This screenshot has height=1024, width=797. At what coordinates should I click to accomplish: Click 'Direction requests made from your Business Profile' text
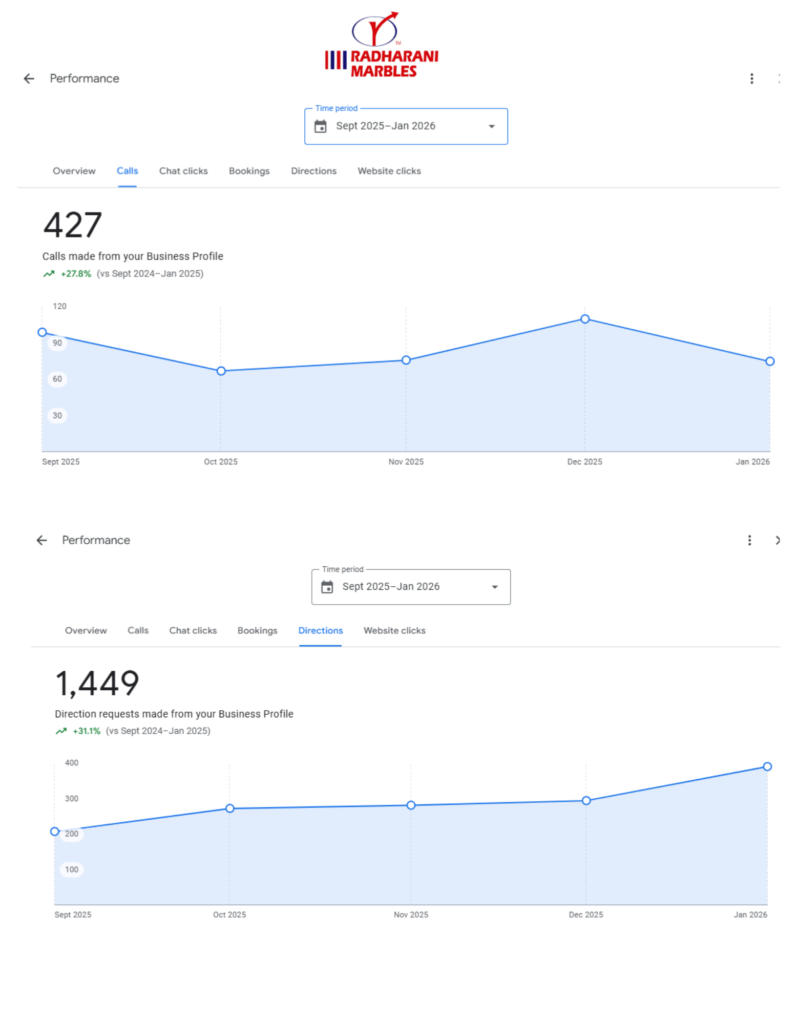pyautogui.click(x=174, y=714)
